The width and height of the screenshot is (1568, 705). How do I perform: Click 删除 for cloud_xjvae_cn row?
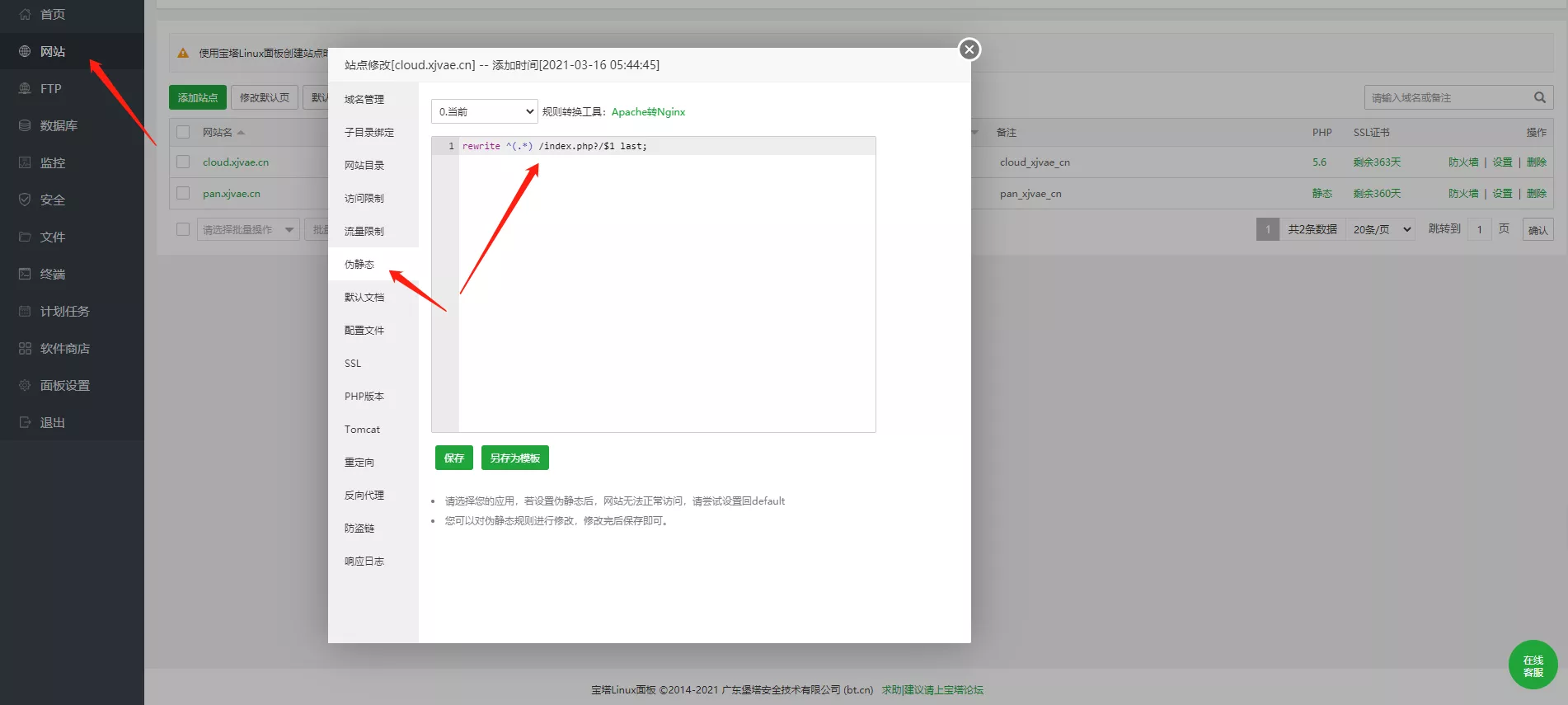tap(1537, 162)
